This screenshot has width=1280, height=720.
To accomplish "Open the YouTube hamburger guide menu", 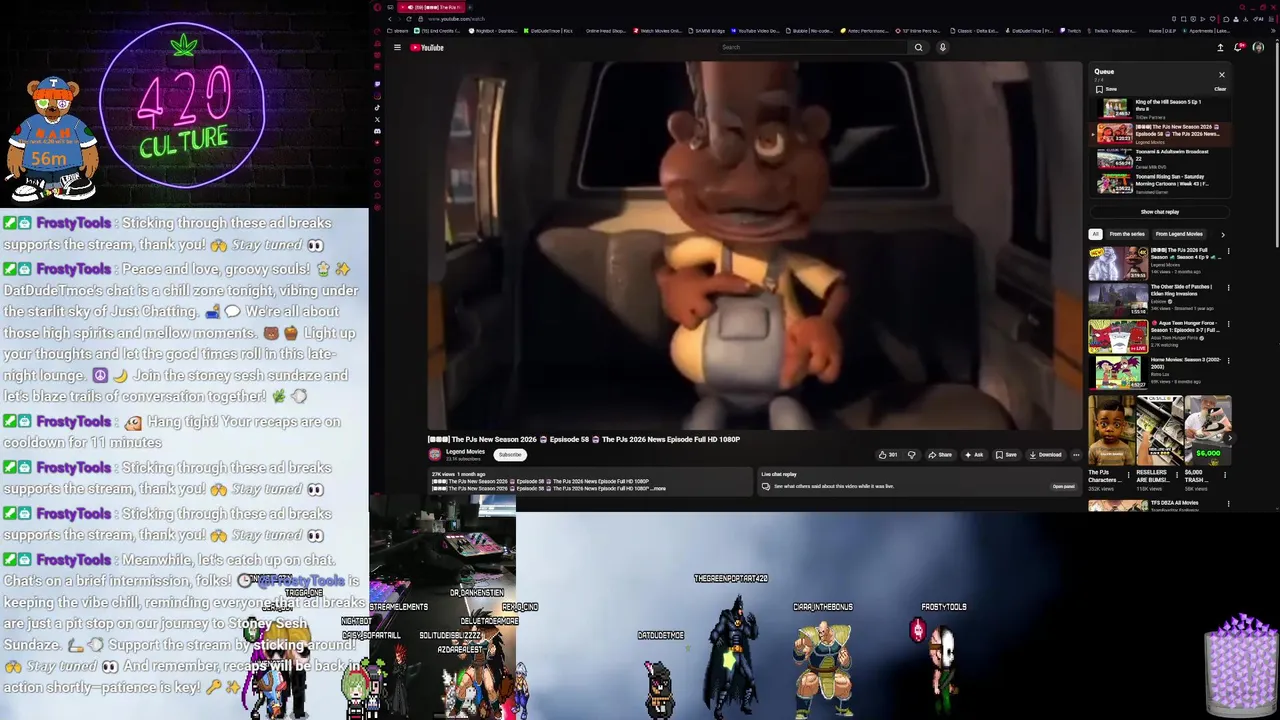I will click(397, 47).
